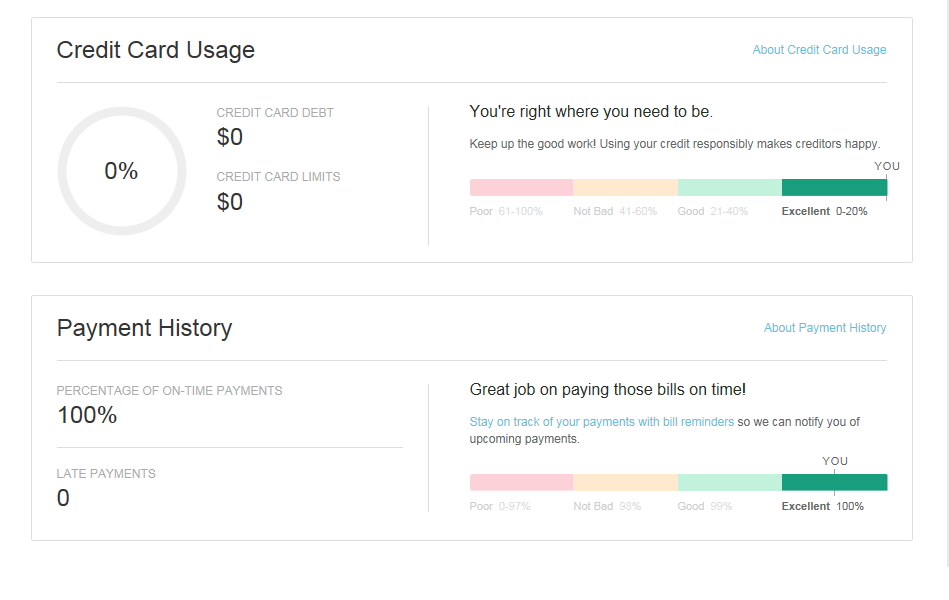Viewport: 949px width, 600px height.
Task: Select the Not Bad segment in Payment History
Action: point(625,483)
